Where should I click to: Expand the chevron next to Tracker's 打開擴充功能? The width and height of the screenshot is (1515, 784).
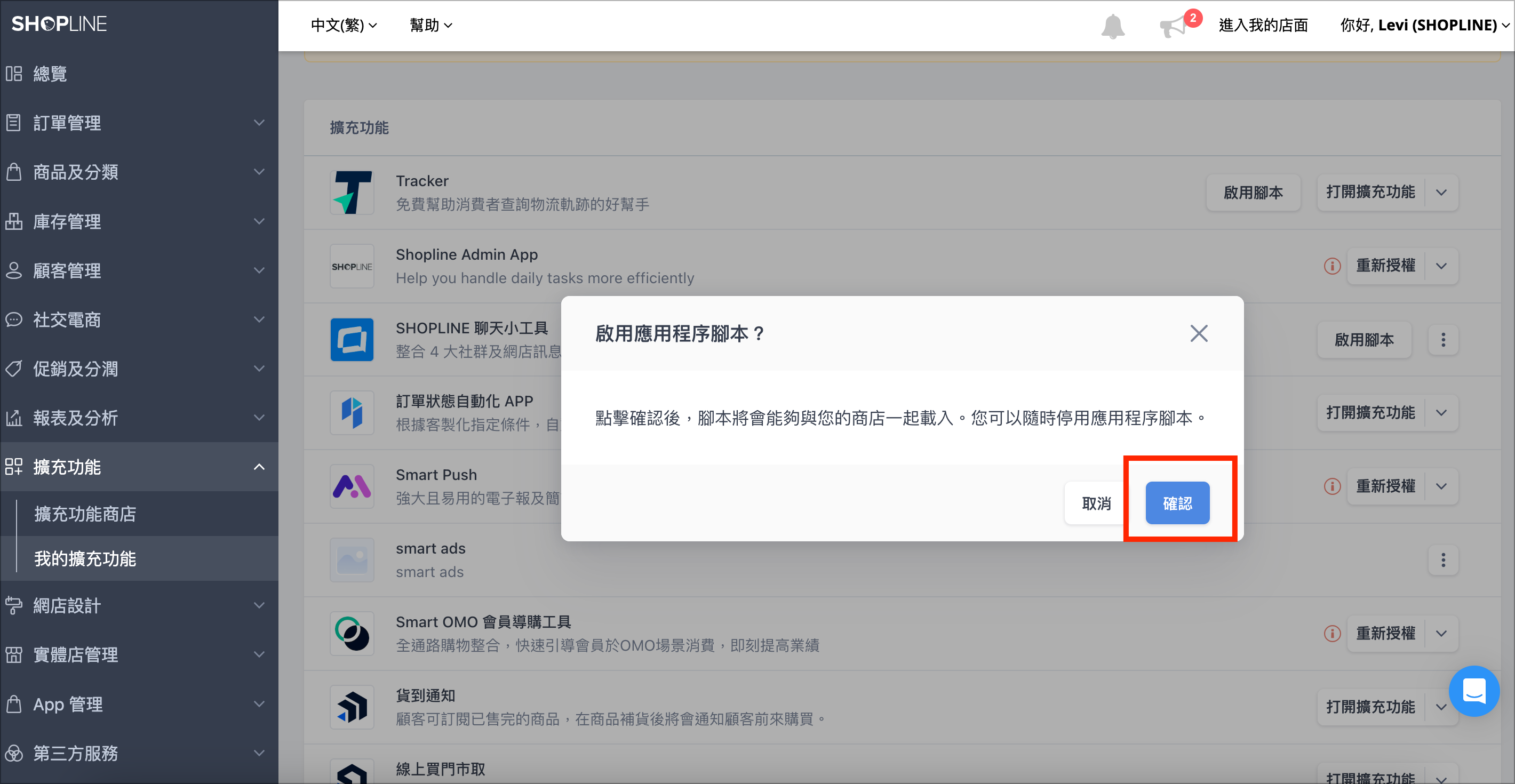[1441, 193]
